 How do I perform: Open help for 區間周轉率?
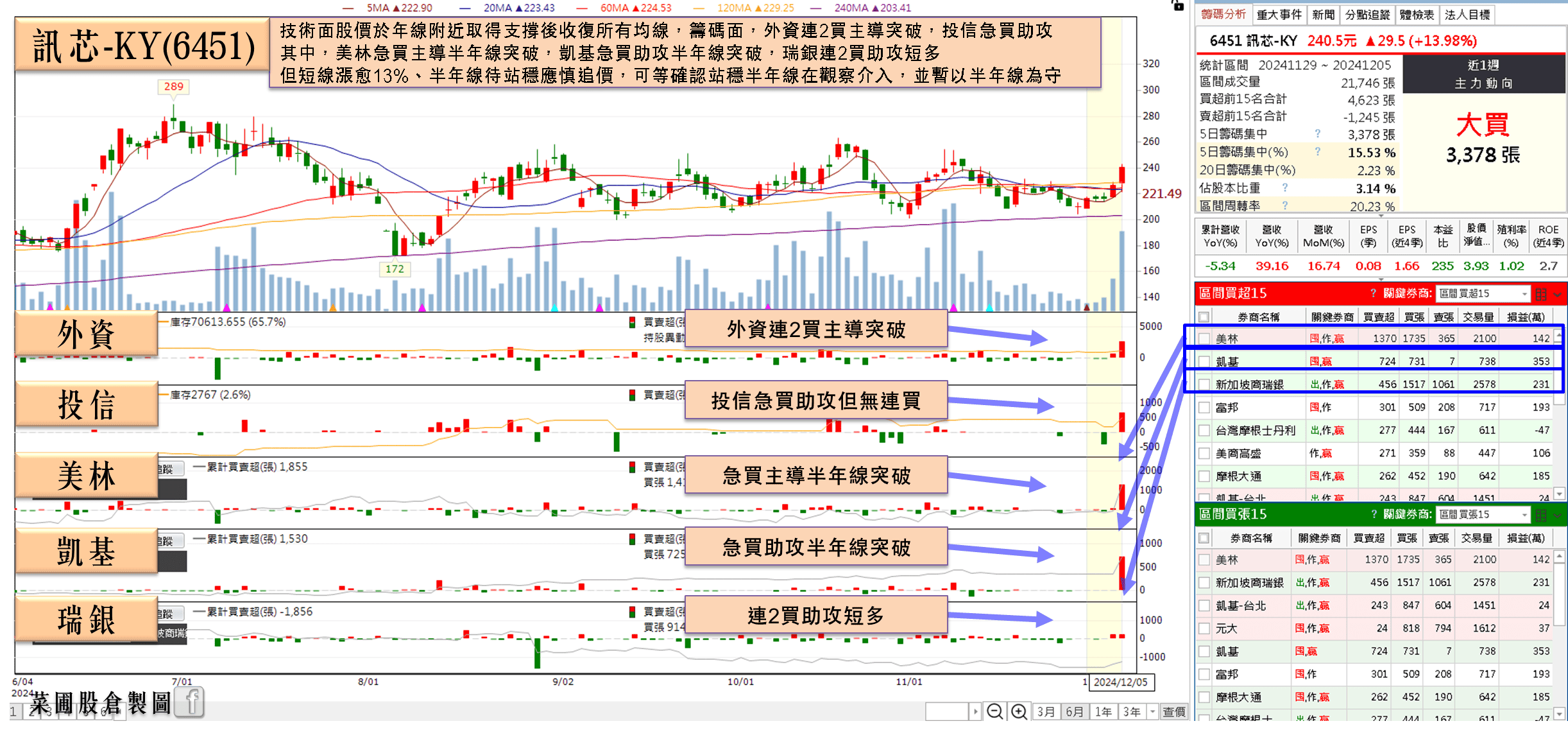[1285, 205]
